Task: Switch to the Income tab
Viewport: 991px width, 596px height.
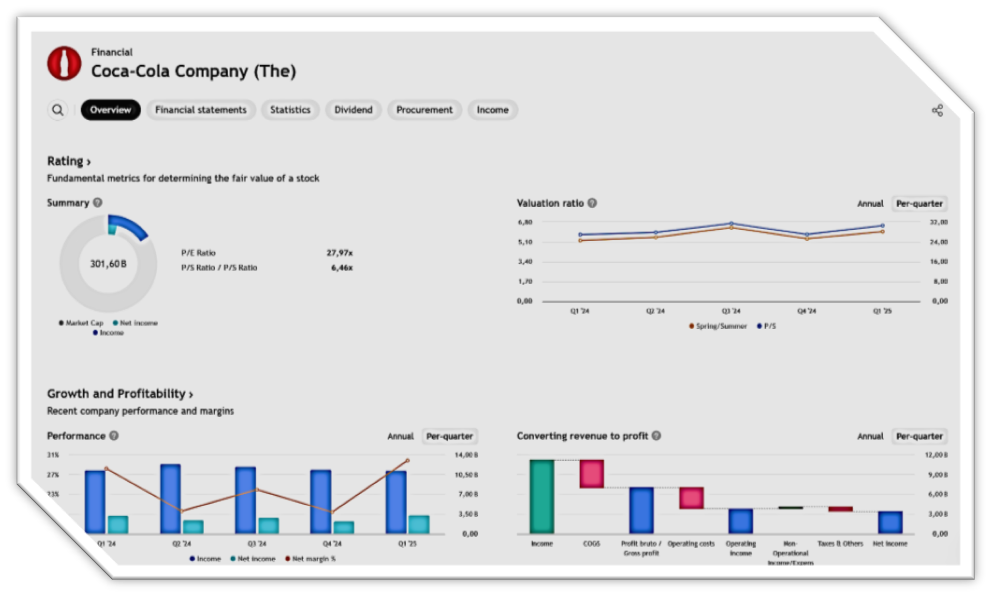Action: tap(492, 110)
